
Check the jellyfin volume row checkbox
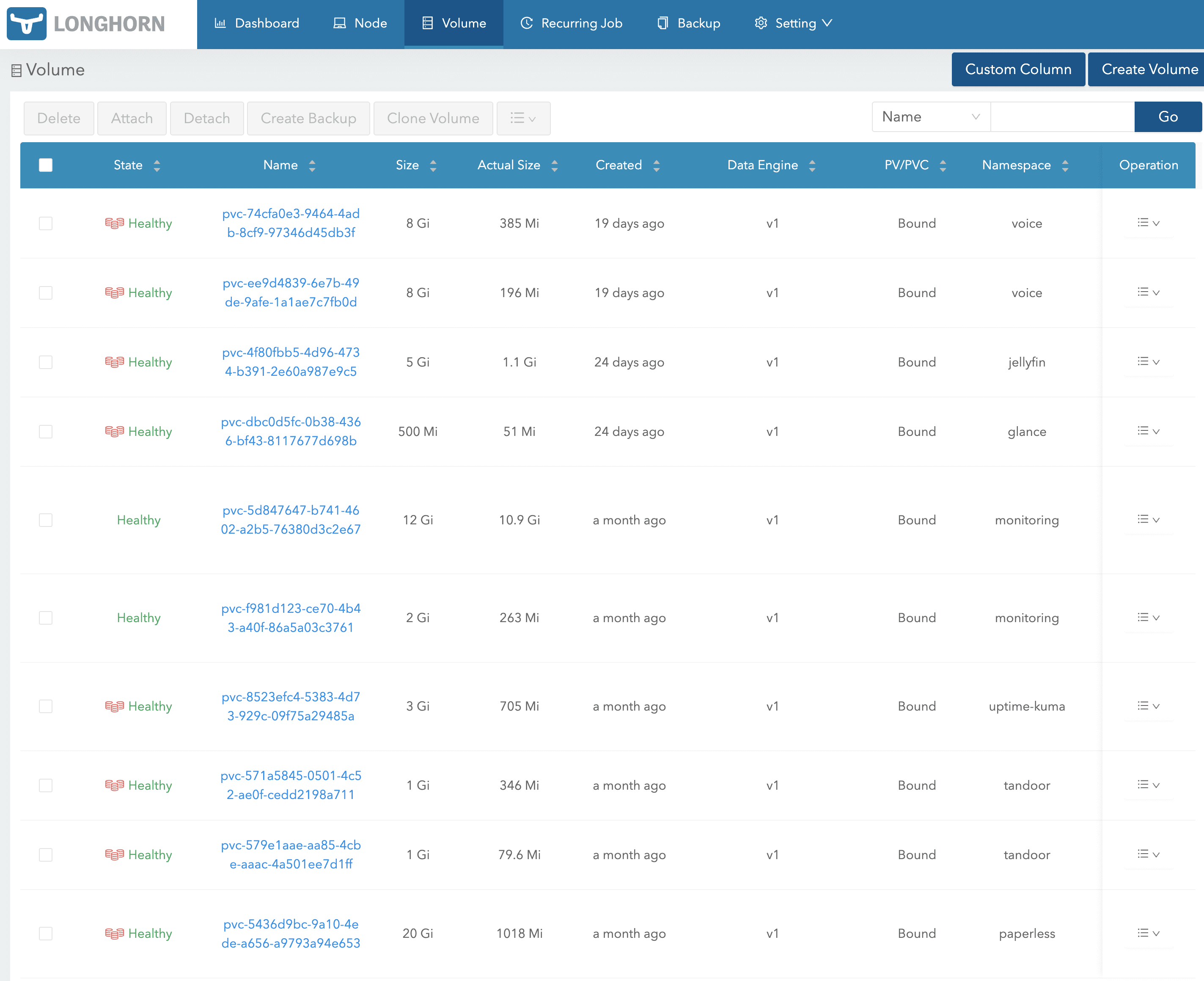click(x=46, y=362)
